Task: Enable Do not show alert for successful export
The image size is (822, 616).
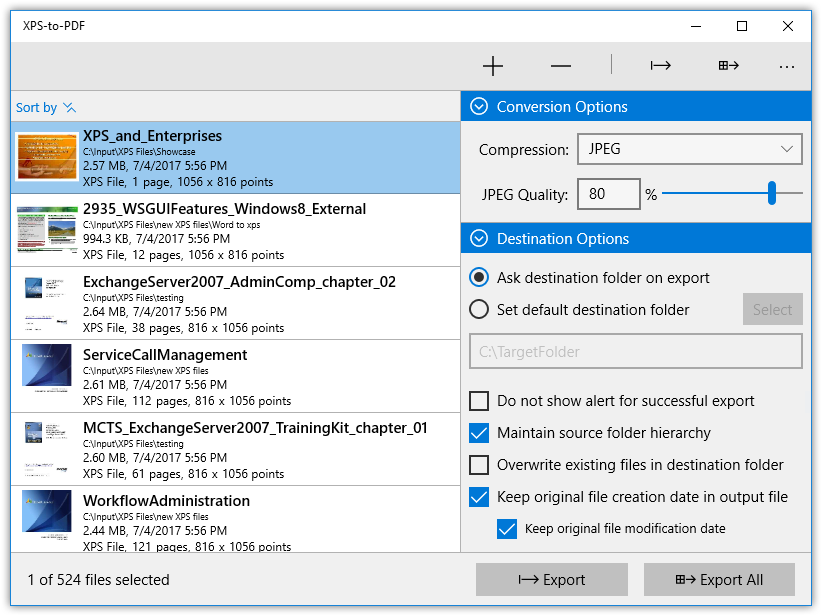Action: [479, 401]
